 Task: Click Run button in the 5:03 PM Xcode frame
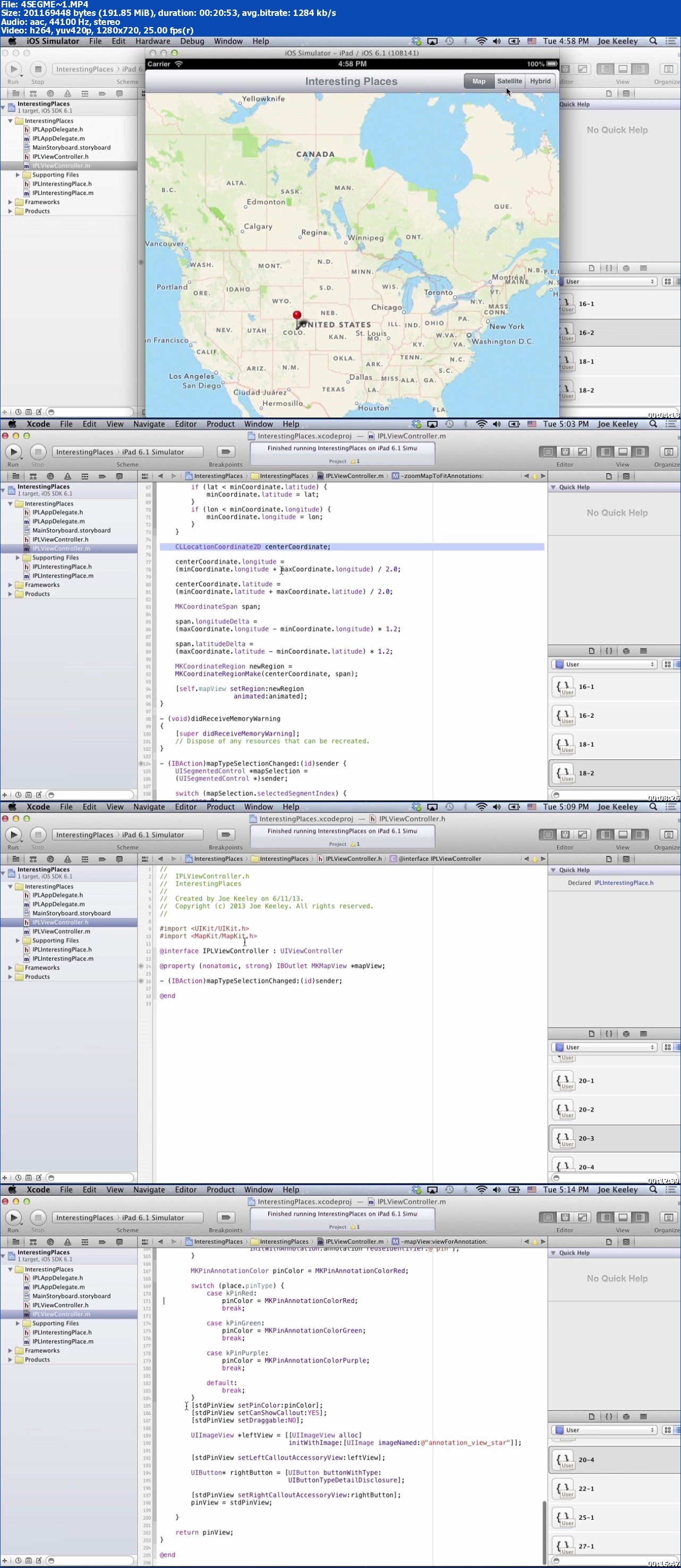[x=13, y=452]
